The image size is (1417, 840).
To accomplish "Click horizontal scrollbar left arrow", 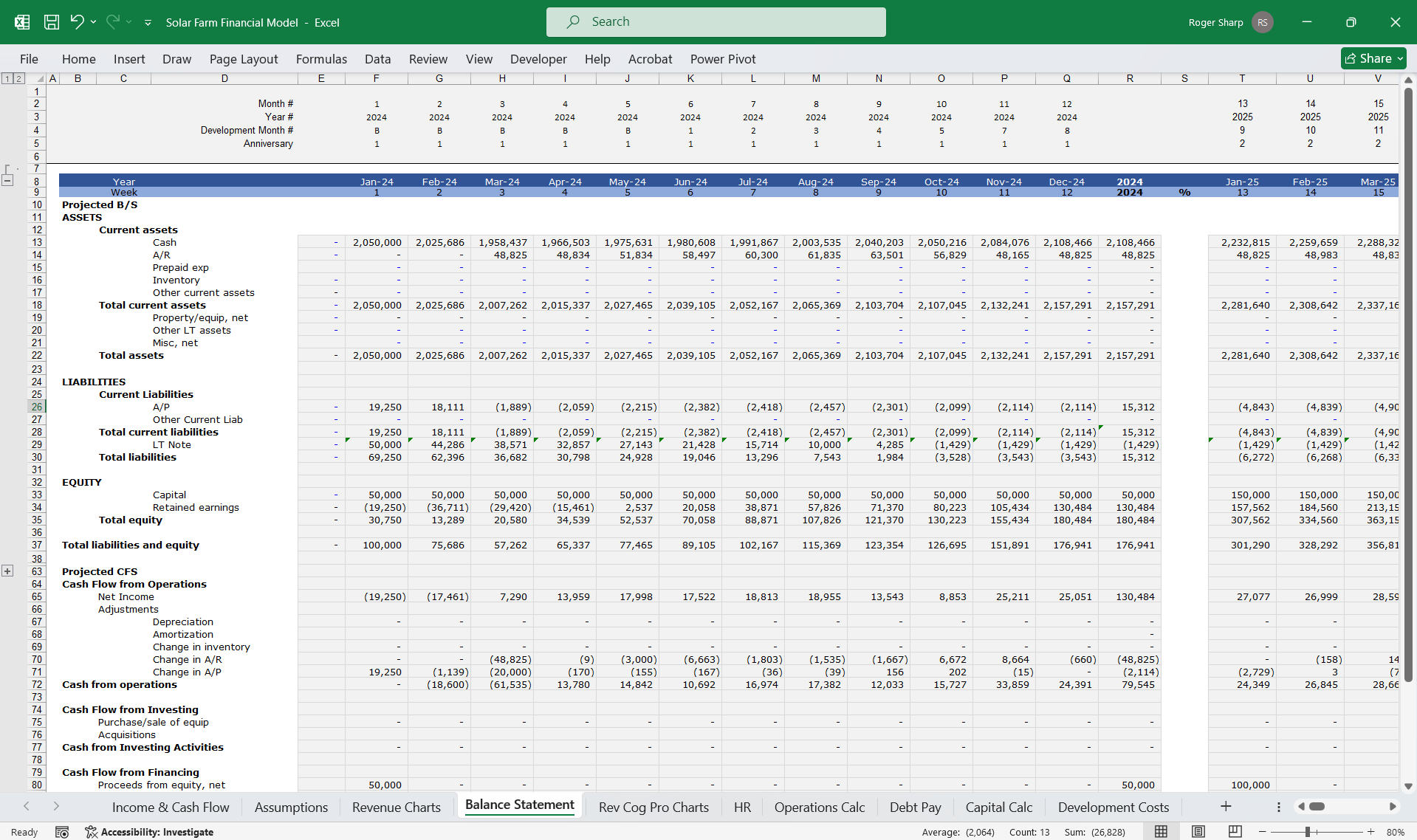I will pyautogui.click(x=1301, y=807).
